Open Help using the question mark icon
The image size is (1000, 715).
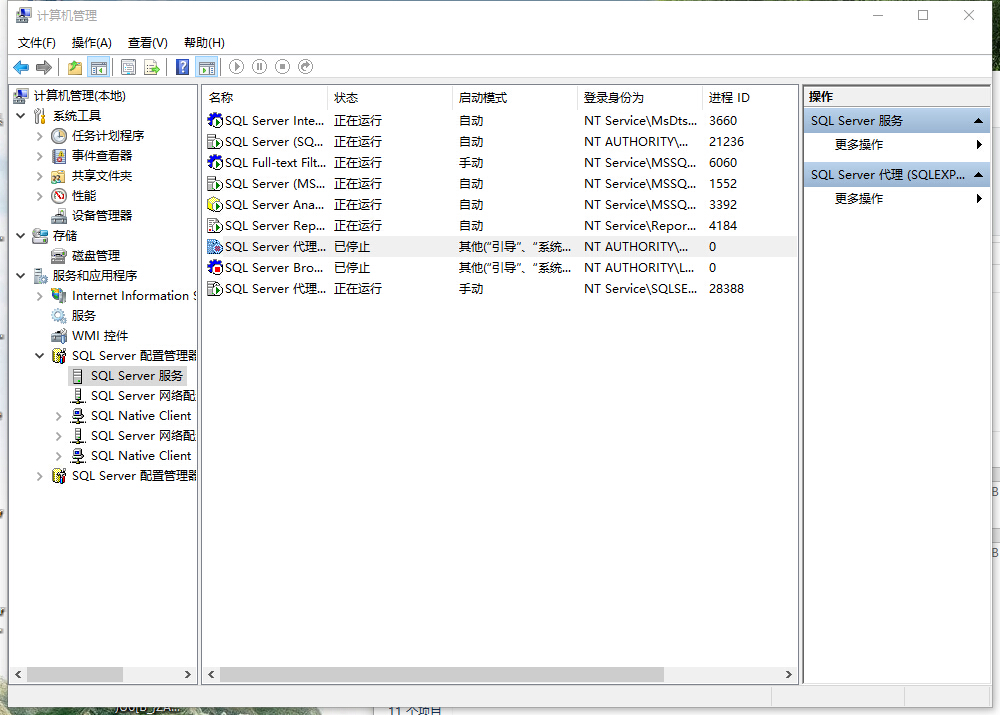[182, 67]
